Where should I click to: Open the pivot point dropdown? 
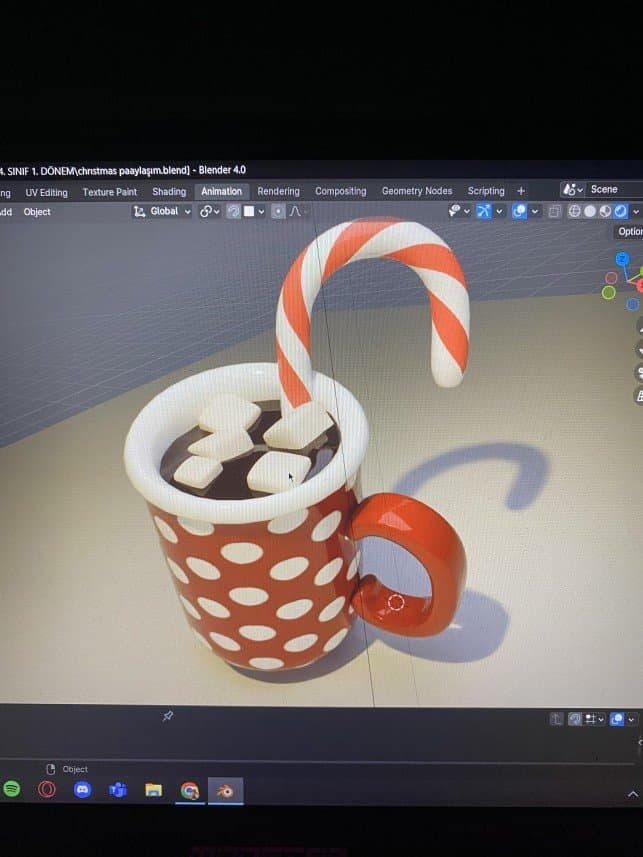tap(209, 212)
